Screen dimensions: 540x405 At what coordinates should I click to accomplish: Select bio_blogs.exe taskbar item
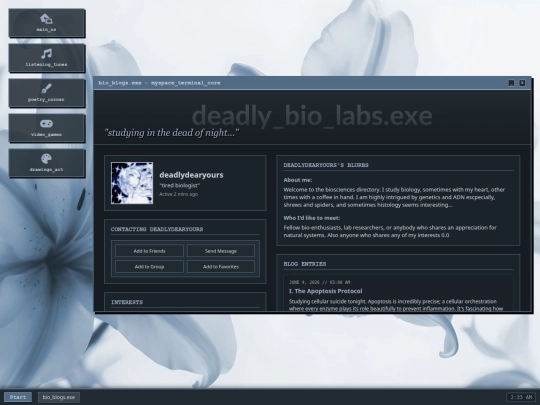click(59, 397)
